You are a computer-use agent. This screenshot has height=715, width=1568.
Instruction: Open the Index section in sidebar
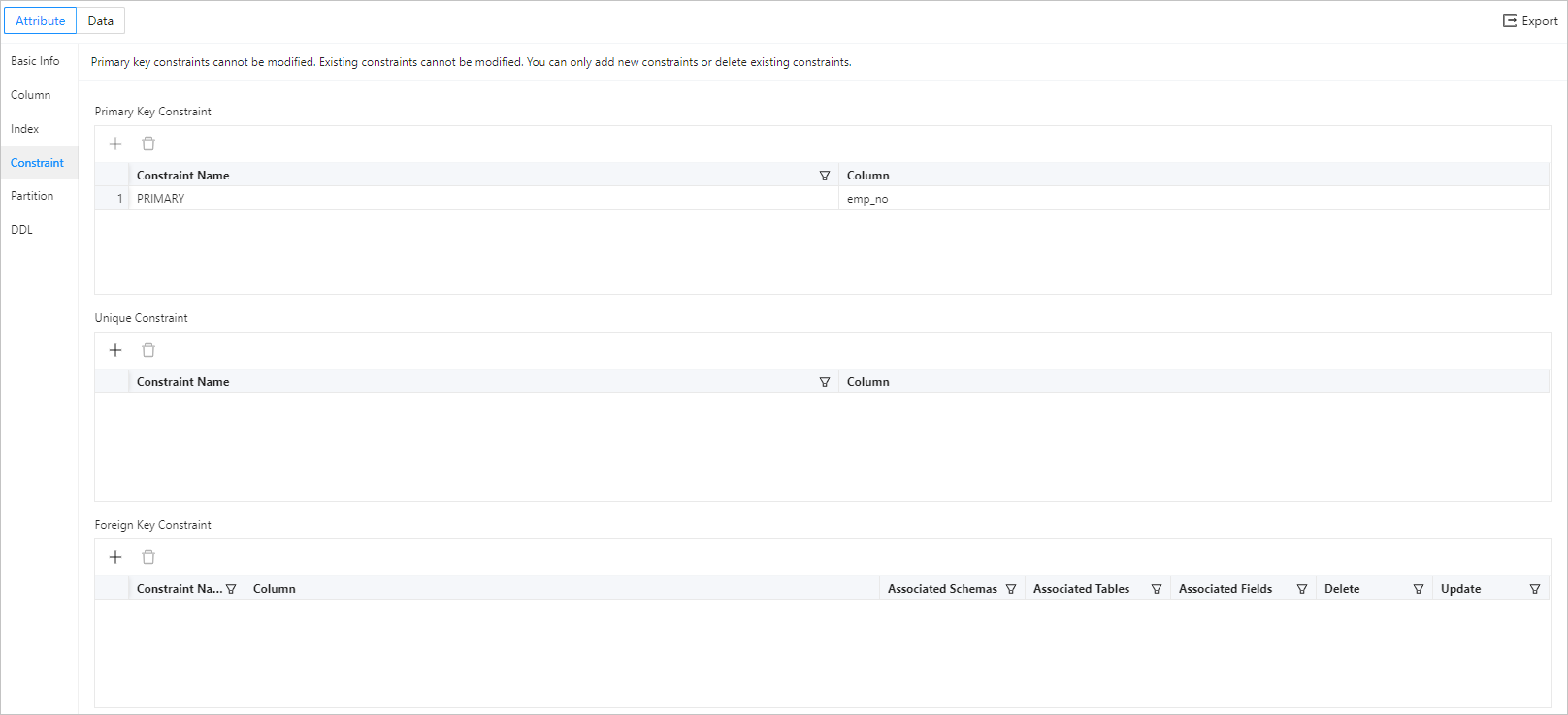pos(25,129)
